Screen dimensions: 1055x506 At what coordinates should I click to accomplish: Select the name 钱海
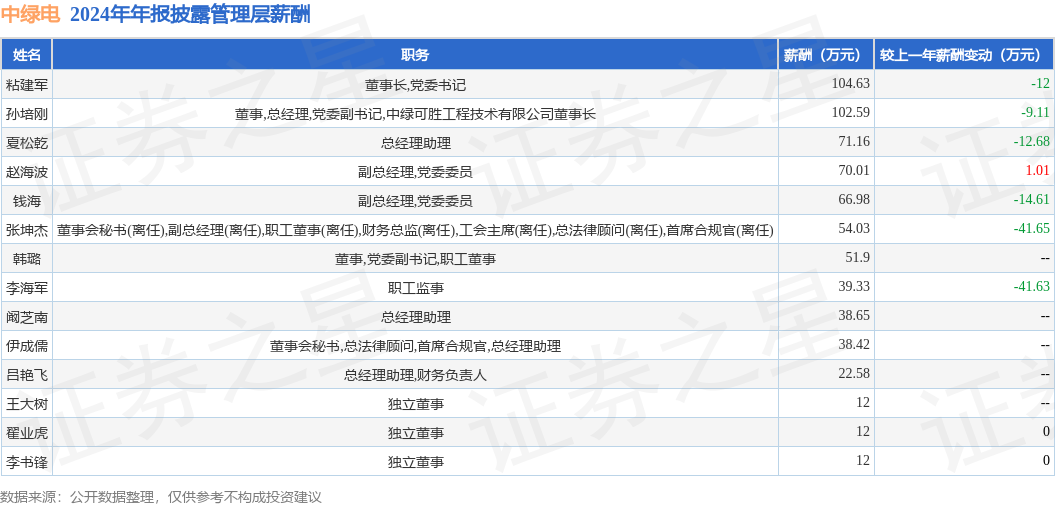pos(26,201)
